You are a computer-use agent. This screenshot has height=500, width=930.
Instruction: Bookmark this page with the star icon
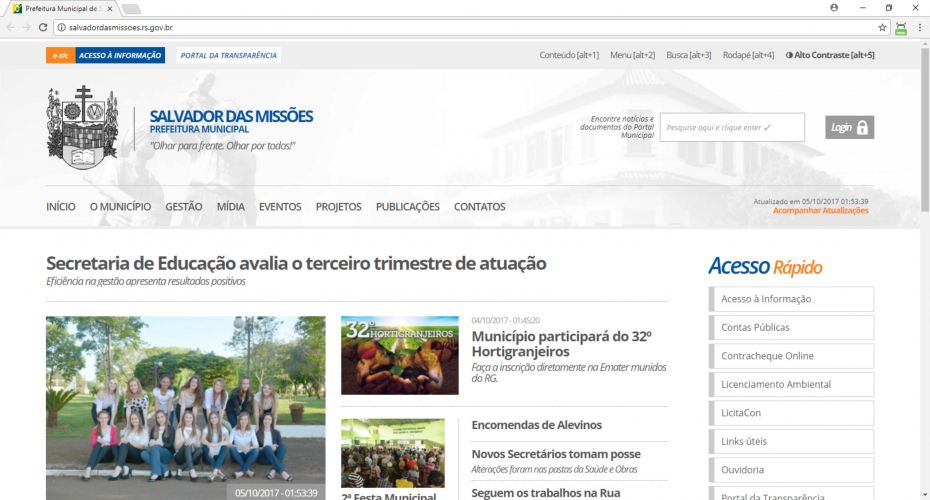[882, 27]
